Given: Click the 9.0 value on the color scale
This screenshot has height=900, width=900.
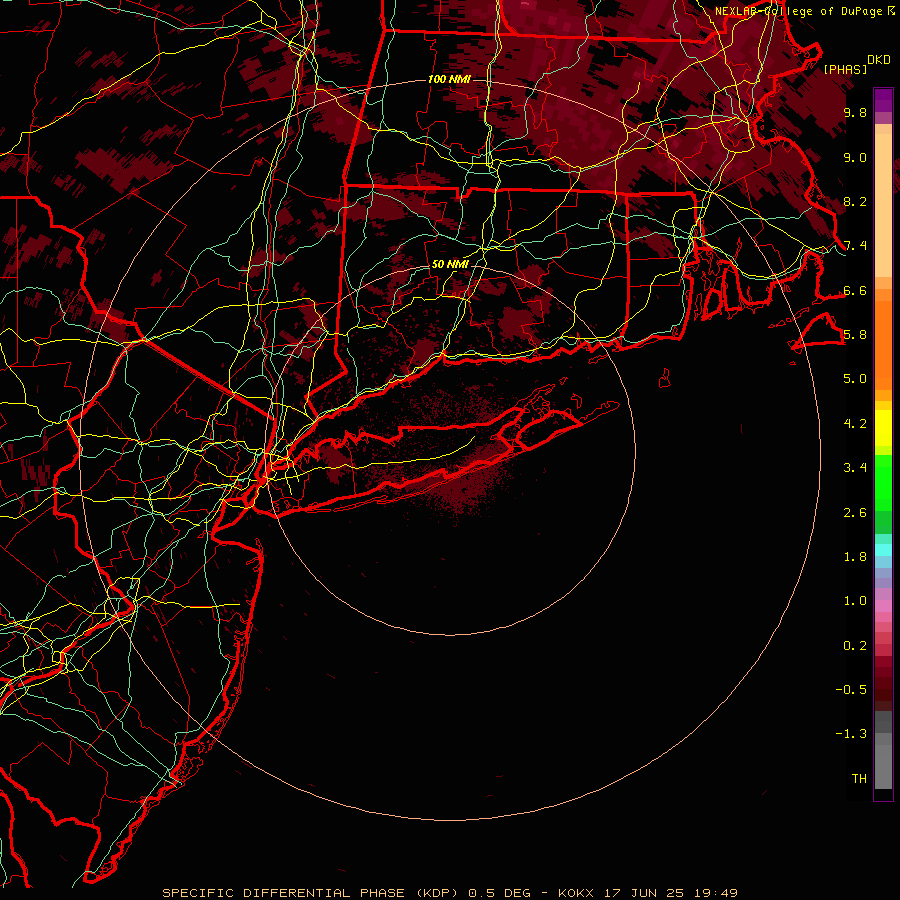Looking at the screenshot, I should click(855, 157).
